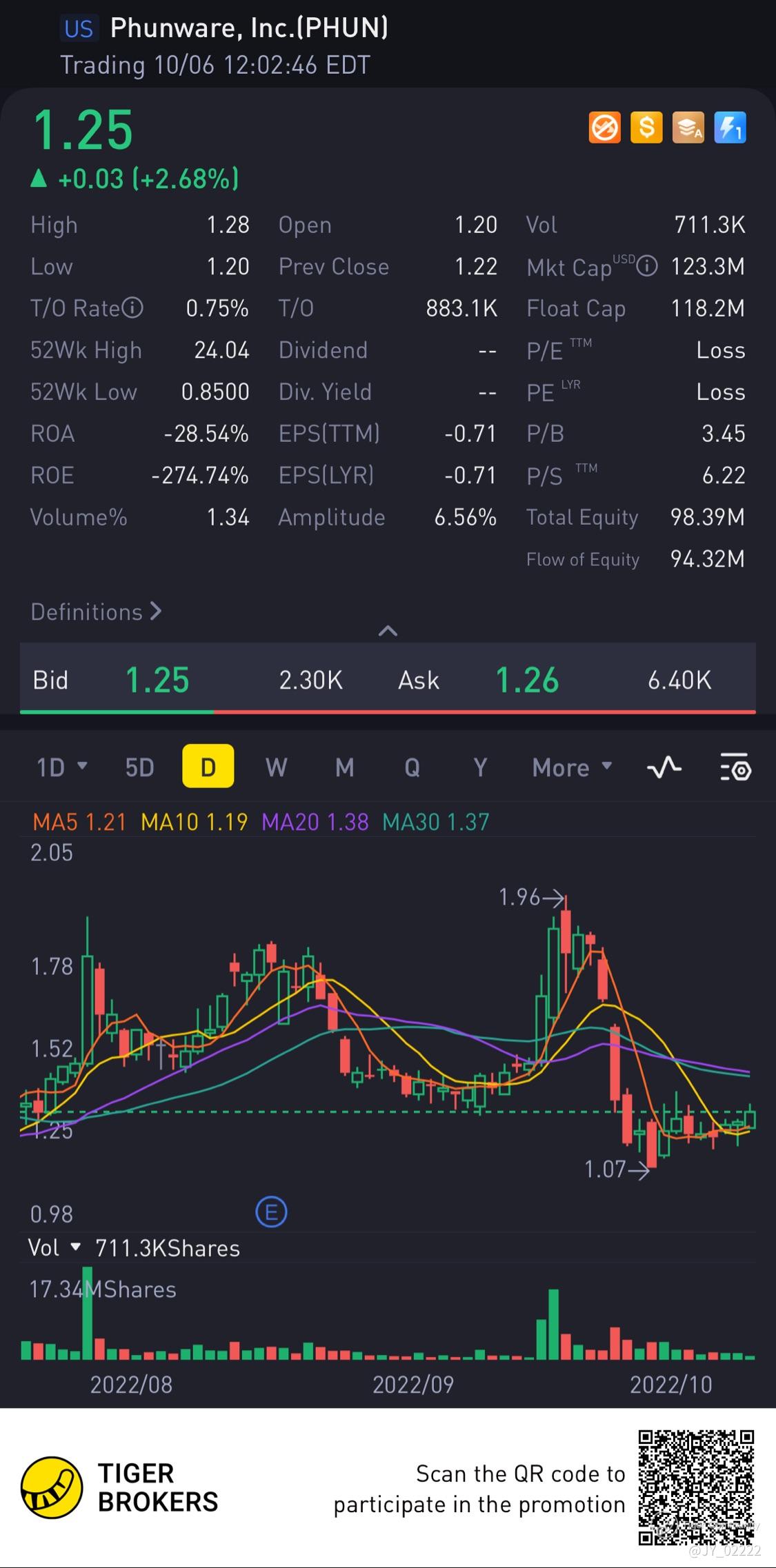776x1568 pixels.
Task: Open the Vol indicator dropdown
Action: [54, 1247]
